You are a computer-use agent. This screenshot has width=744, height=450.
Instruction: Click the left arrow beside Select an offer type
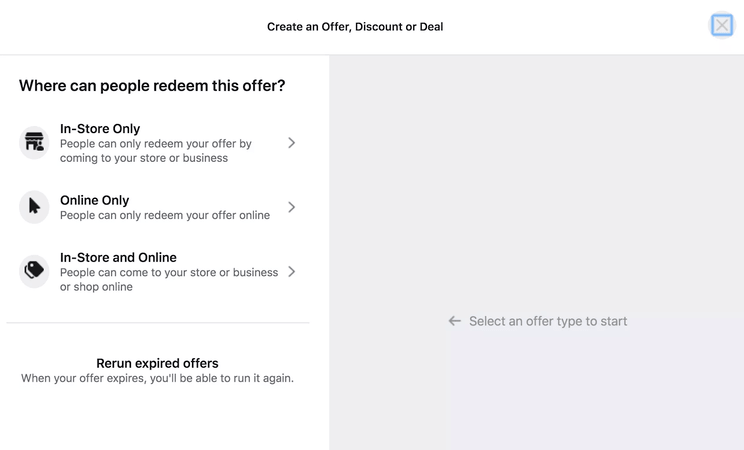pyautogui.click(x=455, y=321)
